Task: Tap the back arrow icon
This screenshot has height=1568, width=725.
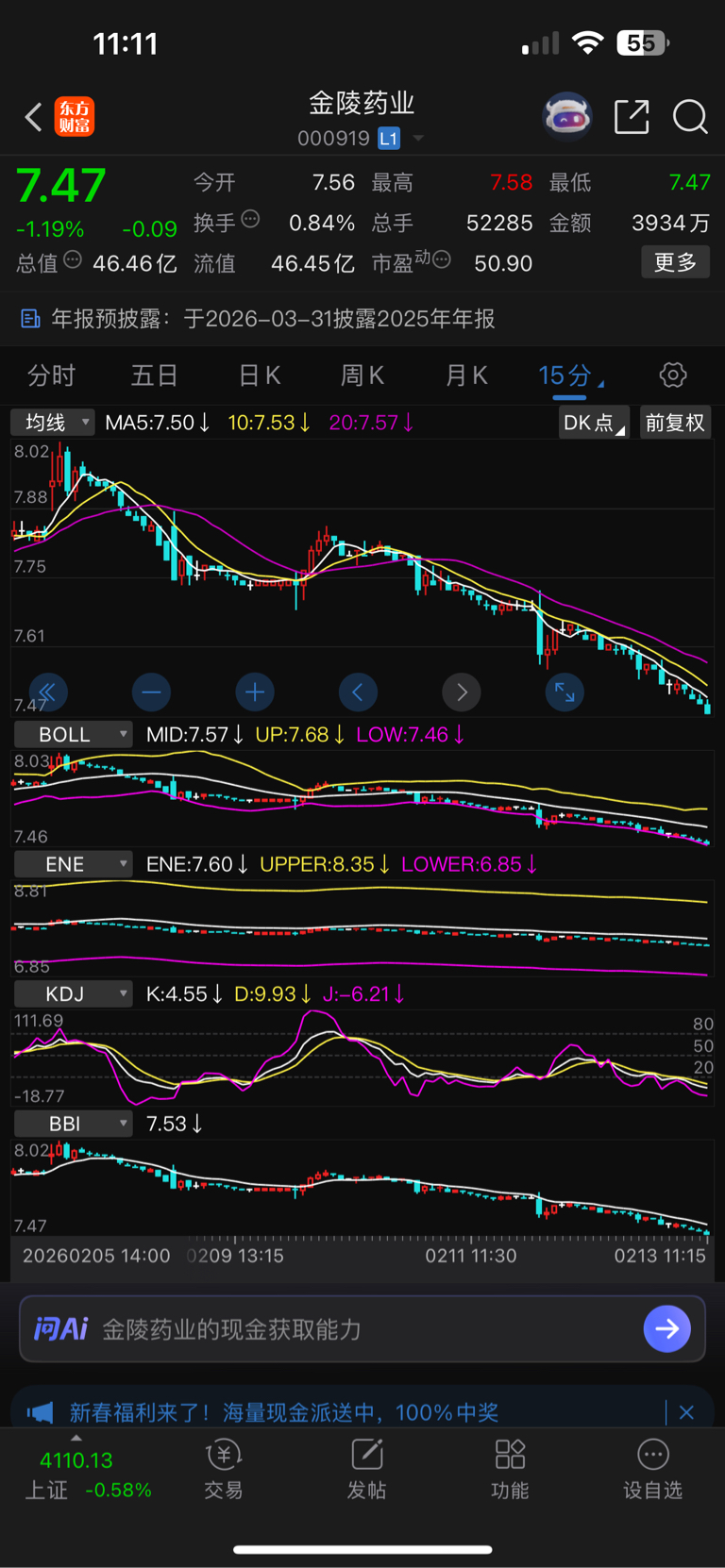Action: [33, 117]
